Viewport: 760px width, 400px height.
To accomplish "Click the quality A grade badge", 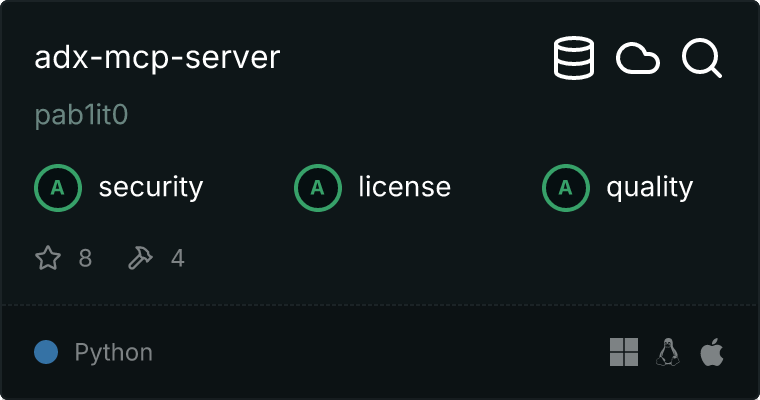I will tap(566, 187).
